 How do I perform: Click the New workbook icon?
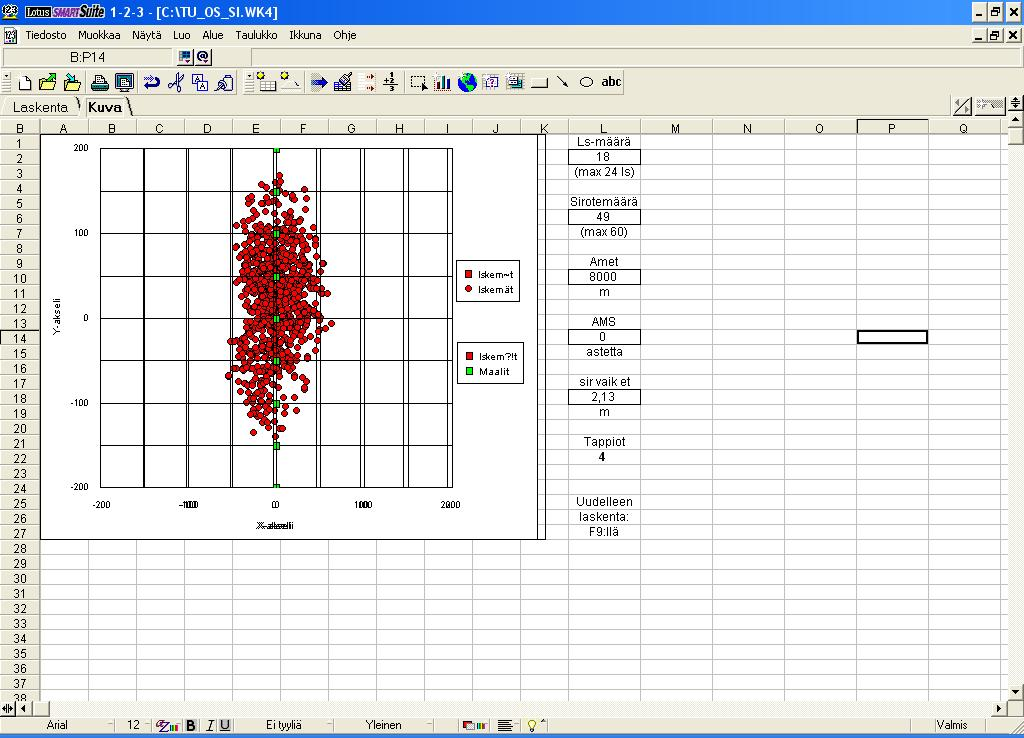25,82
